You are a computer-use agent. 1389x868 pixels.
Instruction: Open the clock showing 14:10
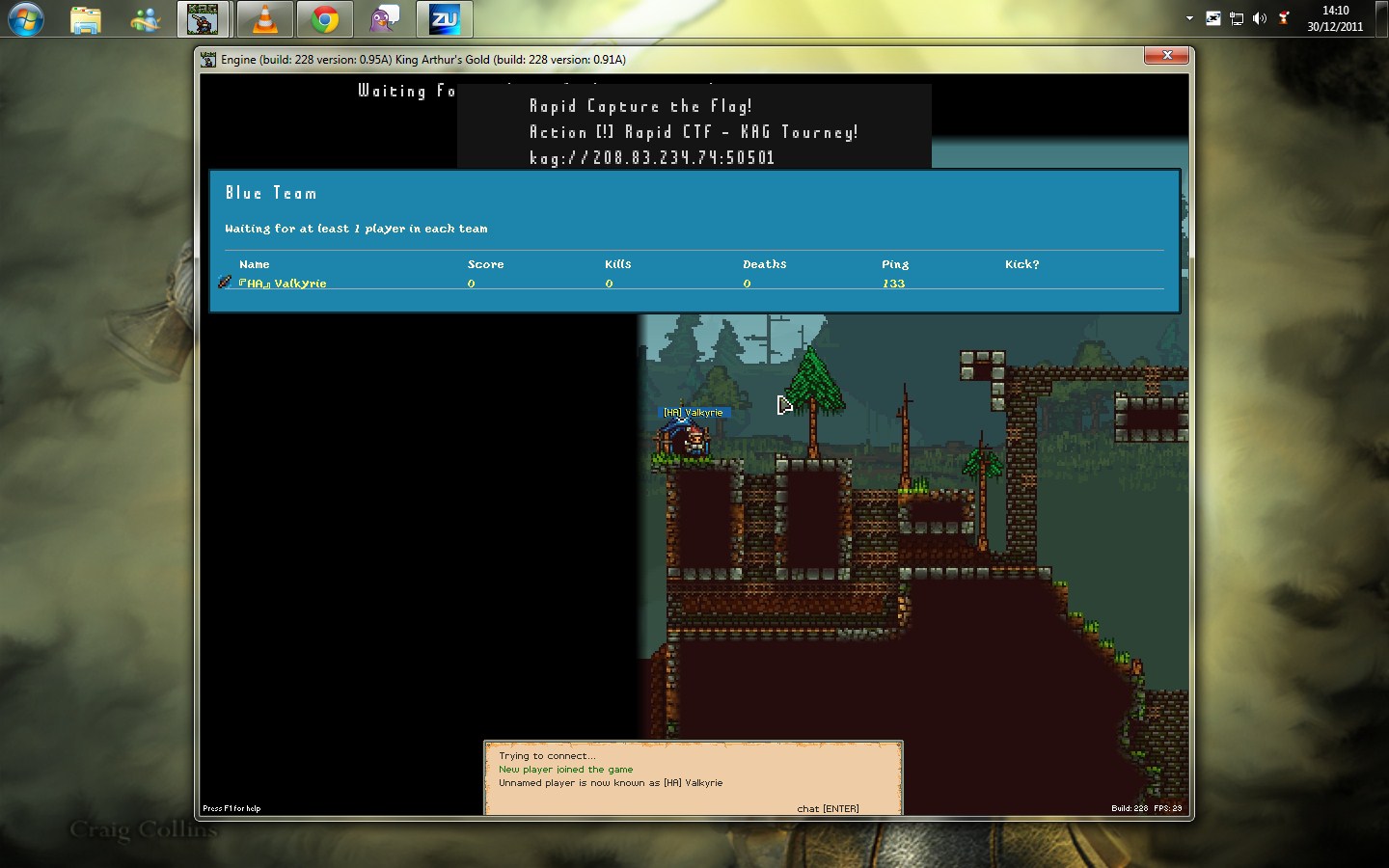point(1335,18)
